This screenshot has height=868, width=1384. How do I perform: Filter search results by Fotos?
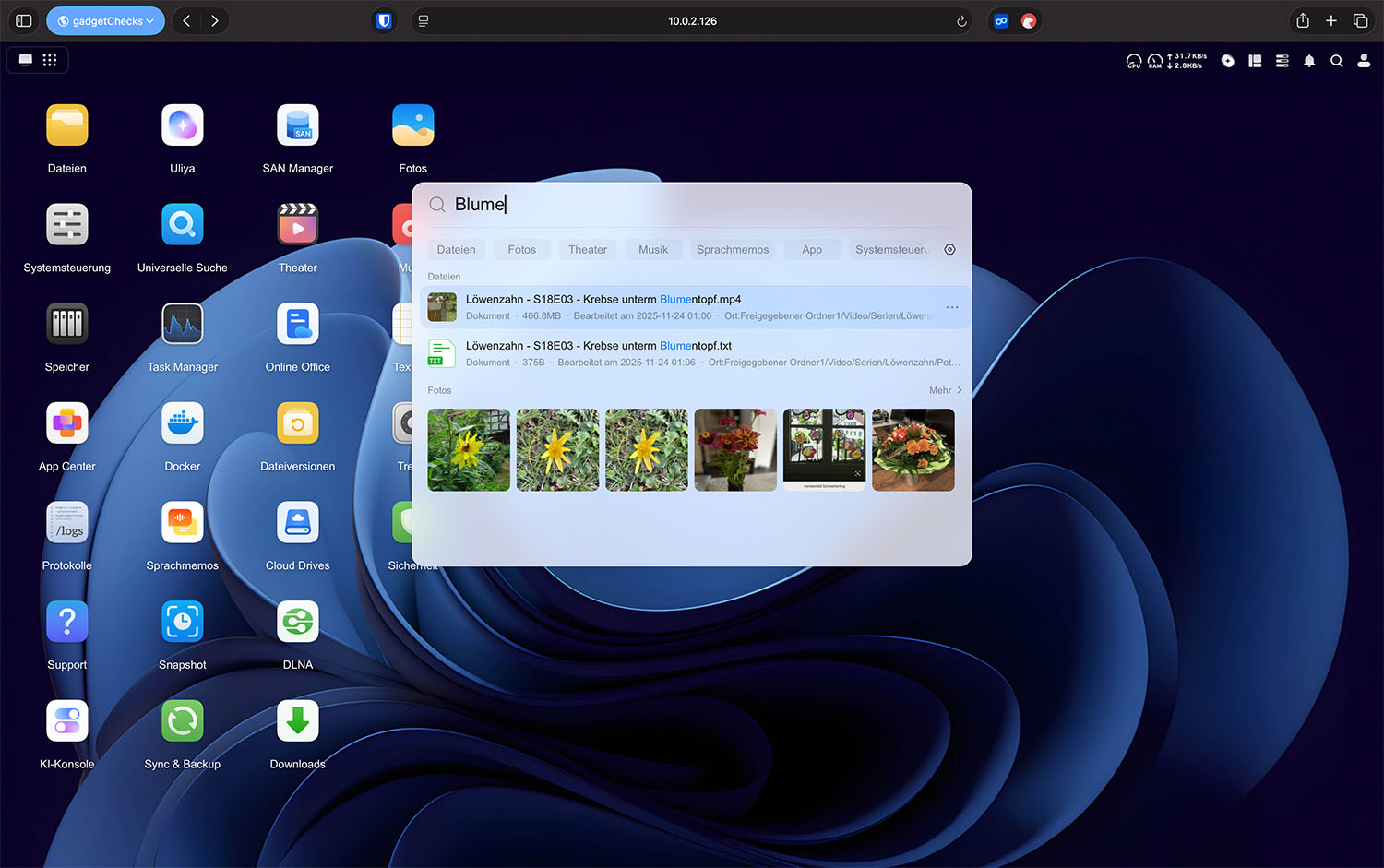[x=521, y=250]
